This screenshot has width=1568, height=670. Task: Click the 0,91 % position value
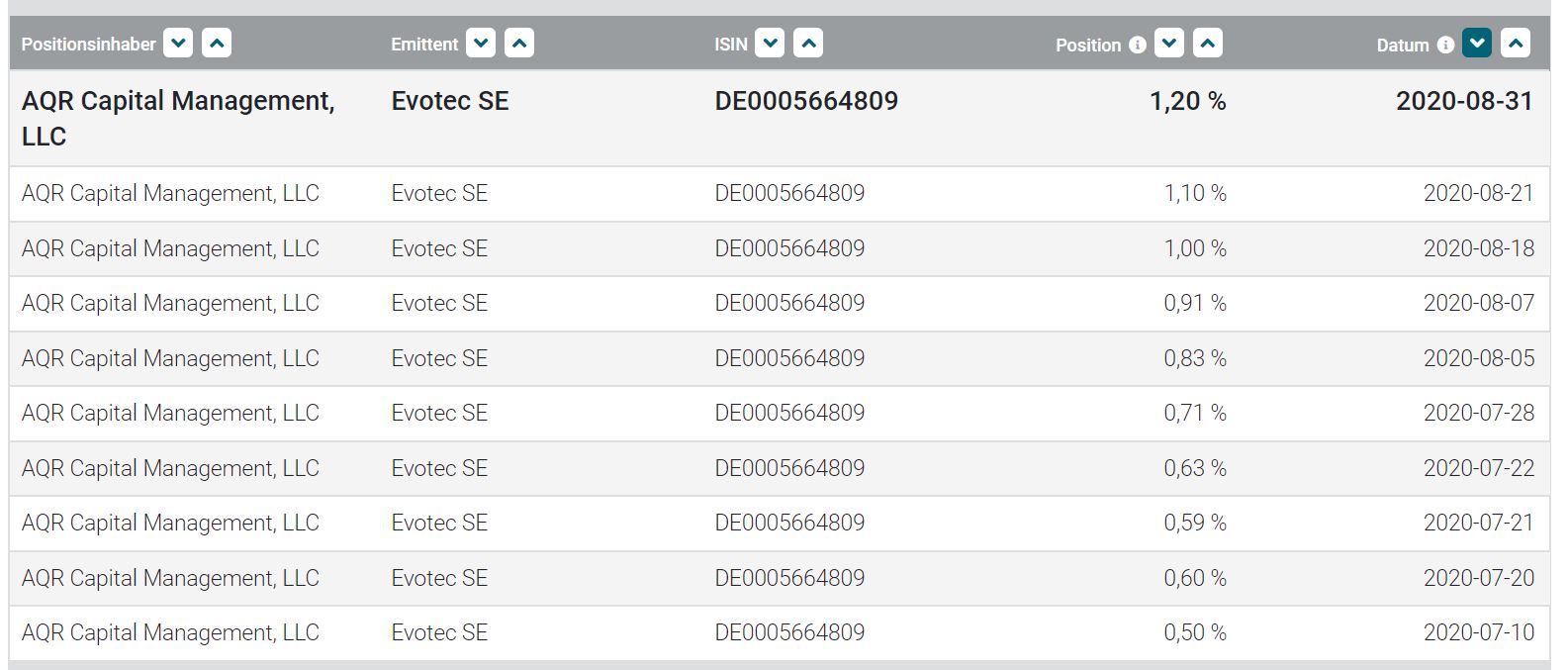coord(1194,304)
